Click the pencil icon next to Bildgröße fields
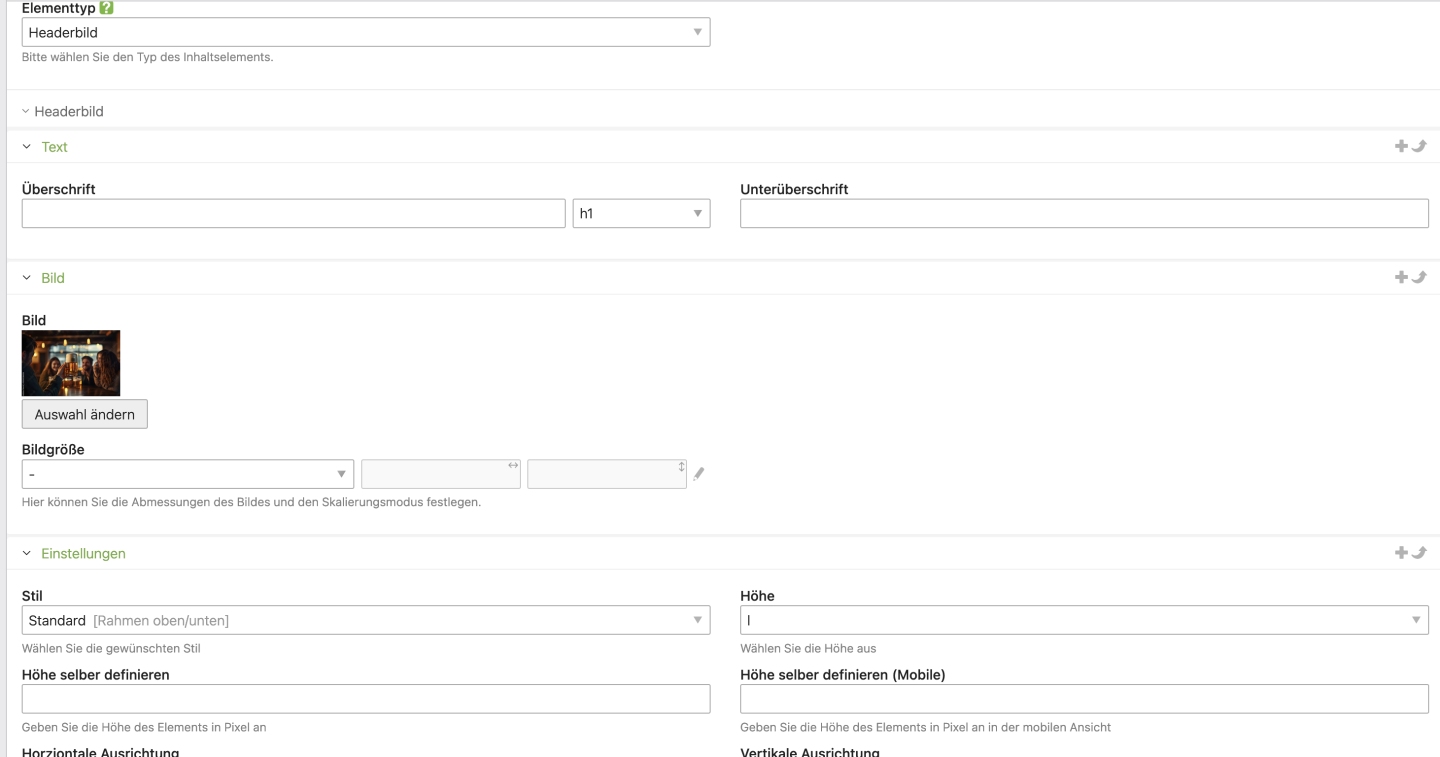The image size is (1440, 757). pyautogui.click(x=699, y=474)
